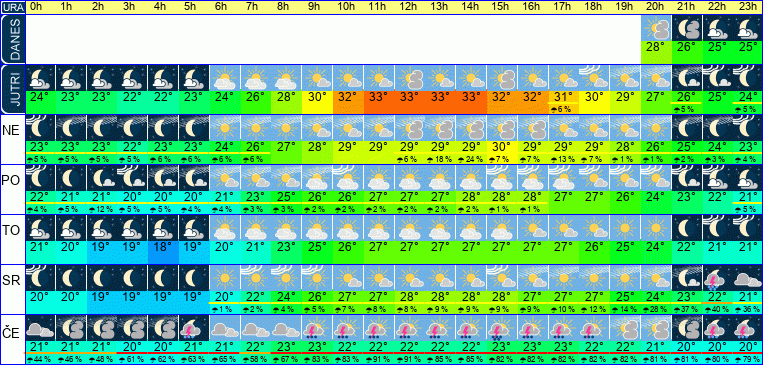
Task: Click Wednesday 22h thunderstorm icon
Action: [717, 277]
